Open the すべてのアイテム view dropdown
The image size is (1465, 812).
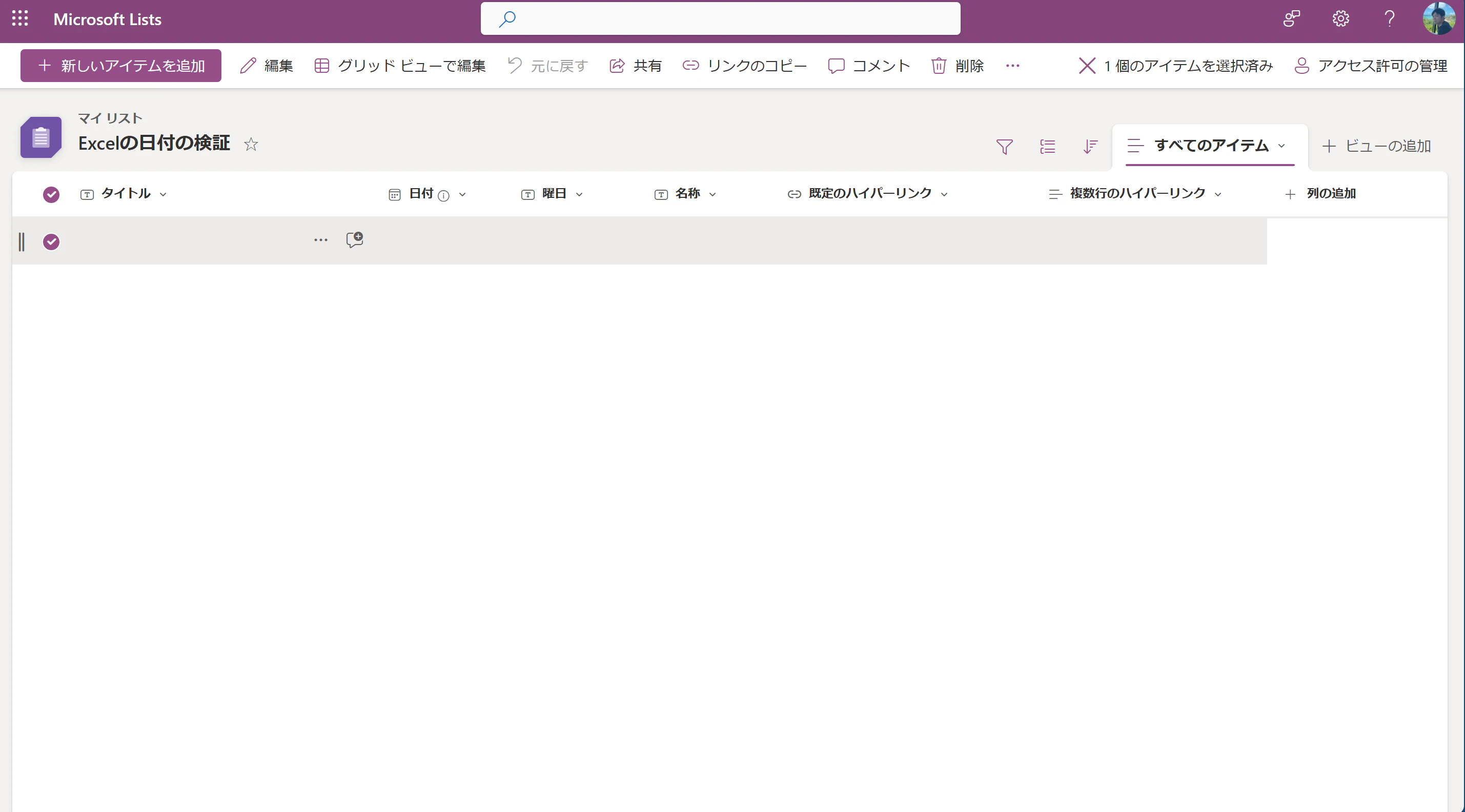click(1281, 146)
